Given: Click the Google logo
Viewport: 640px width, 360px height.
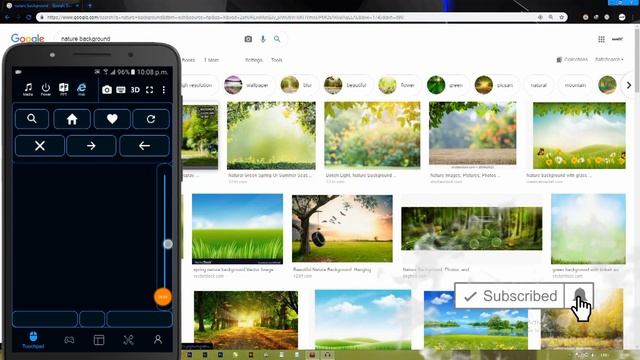Looking at the screenshot, I should coord(27,38).
